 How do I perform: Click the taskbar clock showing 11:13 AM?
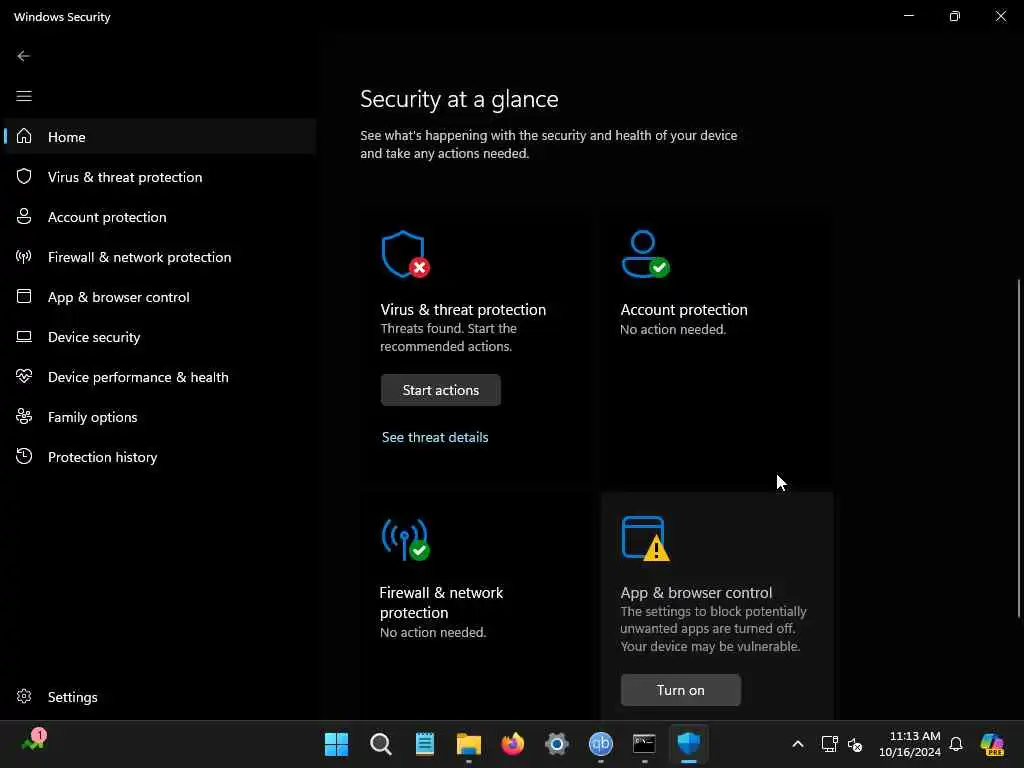[x=910, y=744]
